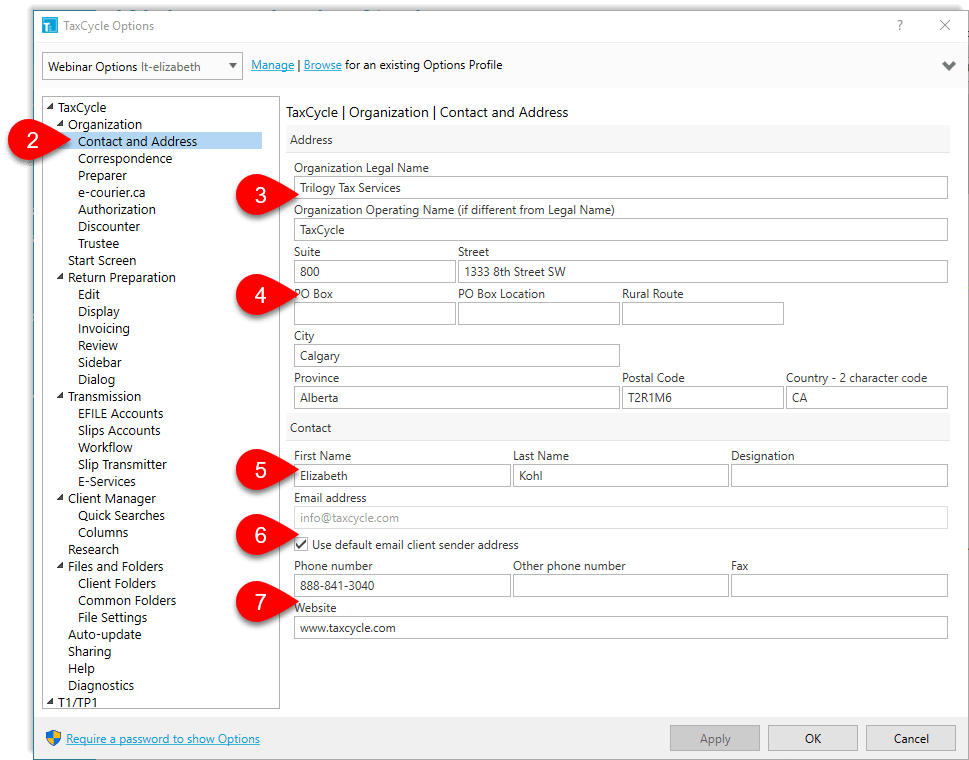The height and width of the screenshot is (760, 969).
Task: Select Invoicing in the tree
Action: pyautogui.click(x=103, y=328)
